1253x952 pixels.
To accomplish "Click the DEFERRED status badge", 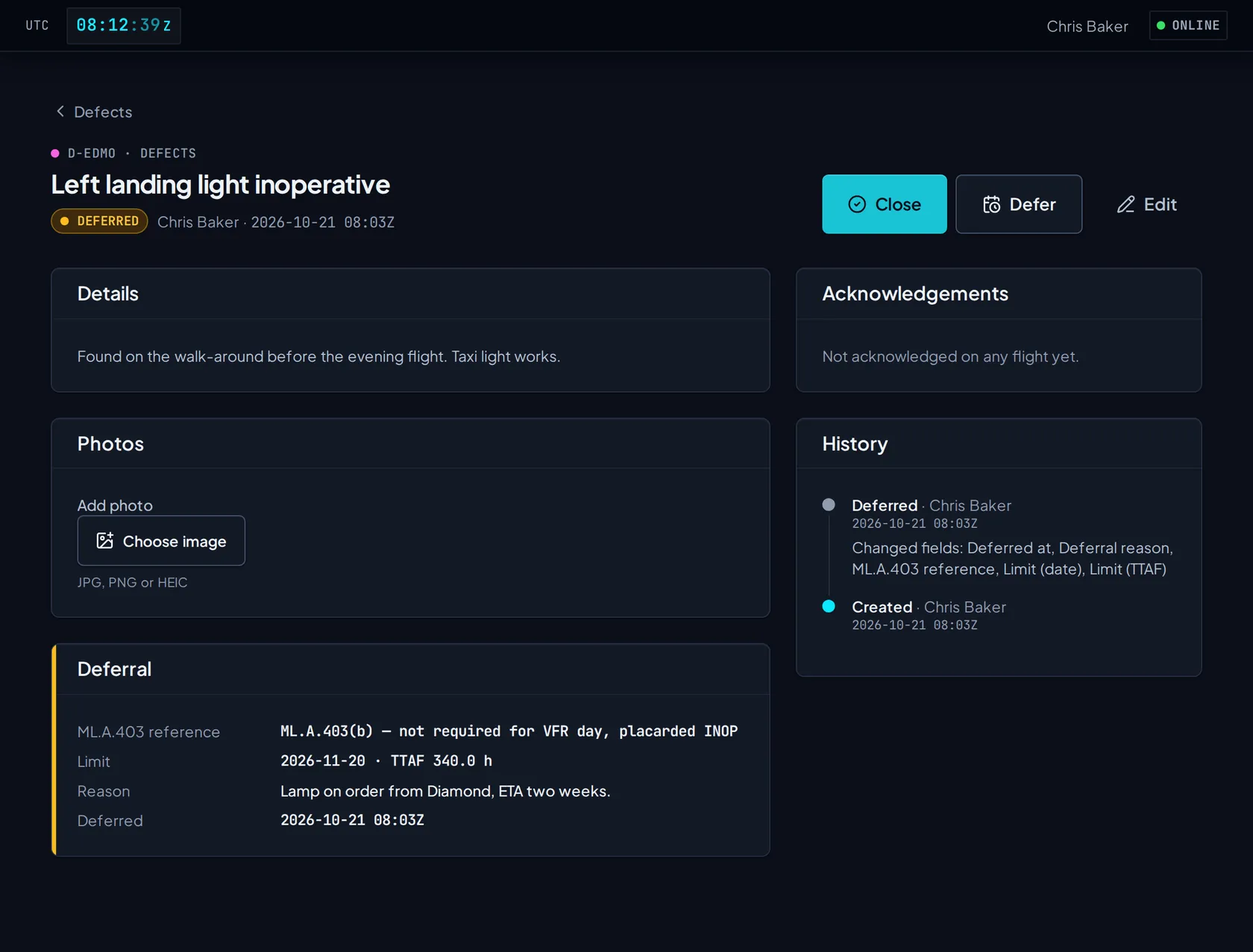I will coord(99,221).
